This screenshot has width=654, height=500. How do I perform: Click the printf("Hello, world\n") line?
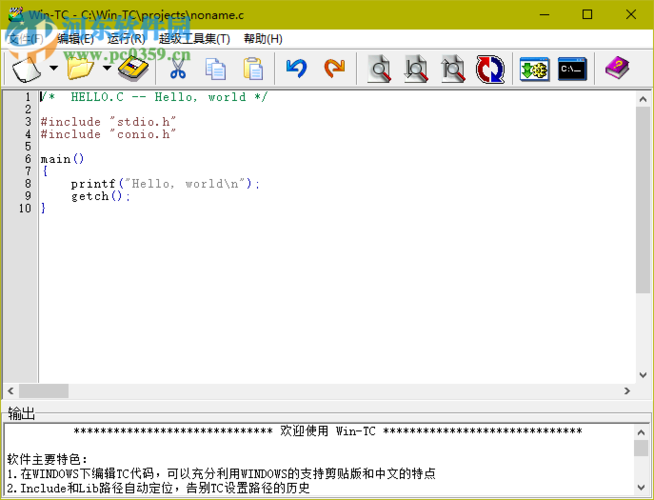point(165,184)
